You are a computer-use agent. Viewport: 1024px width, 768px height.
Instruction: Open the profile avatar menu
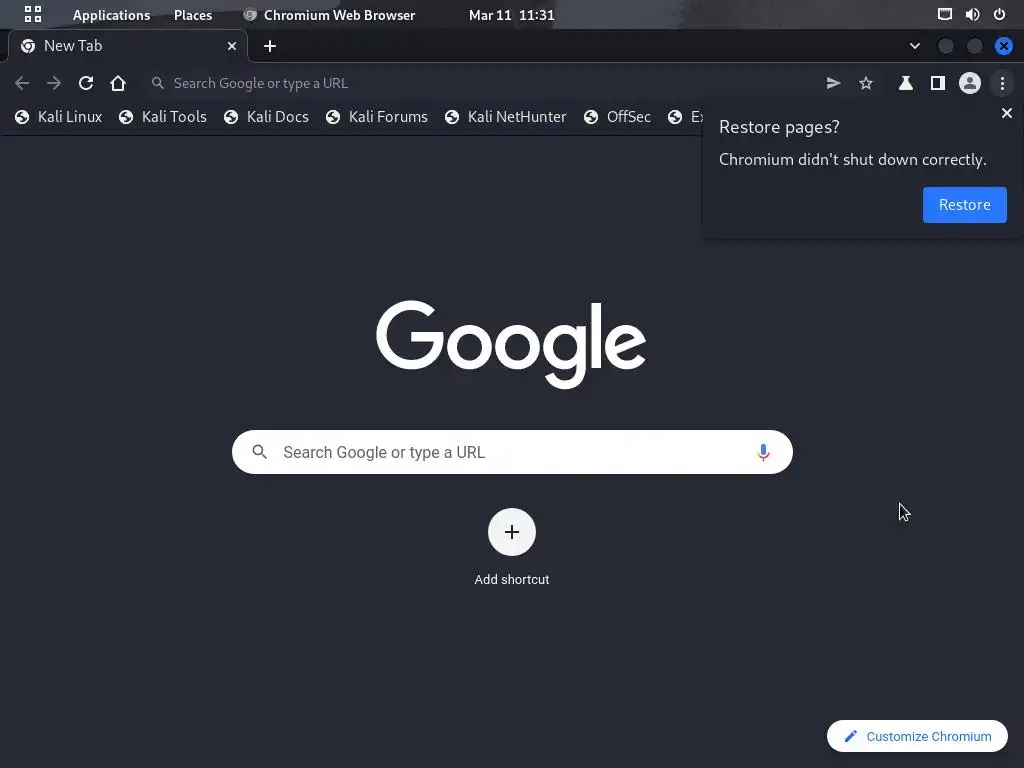tap(970, 83)
